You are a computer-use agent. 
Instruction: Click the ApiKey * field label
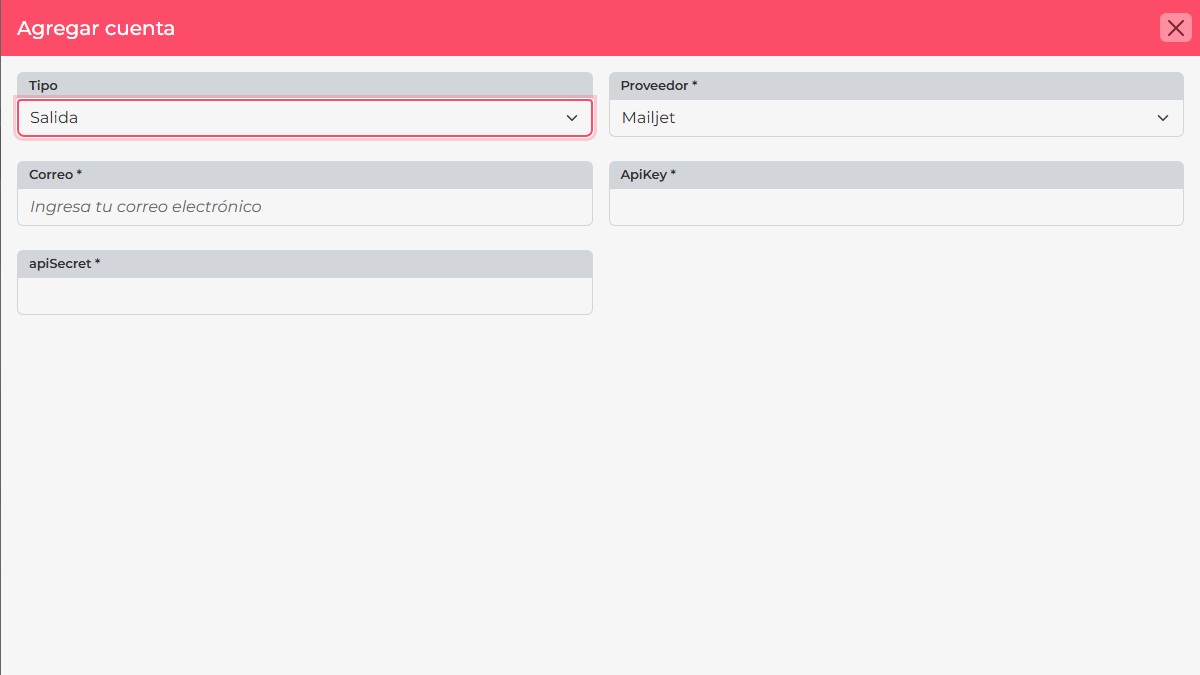648,175
